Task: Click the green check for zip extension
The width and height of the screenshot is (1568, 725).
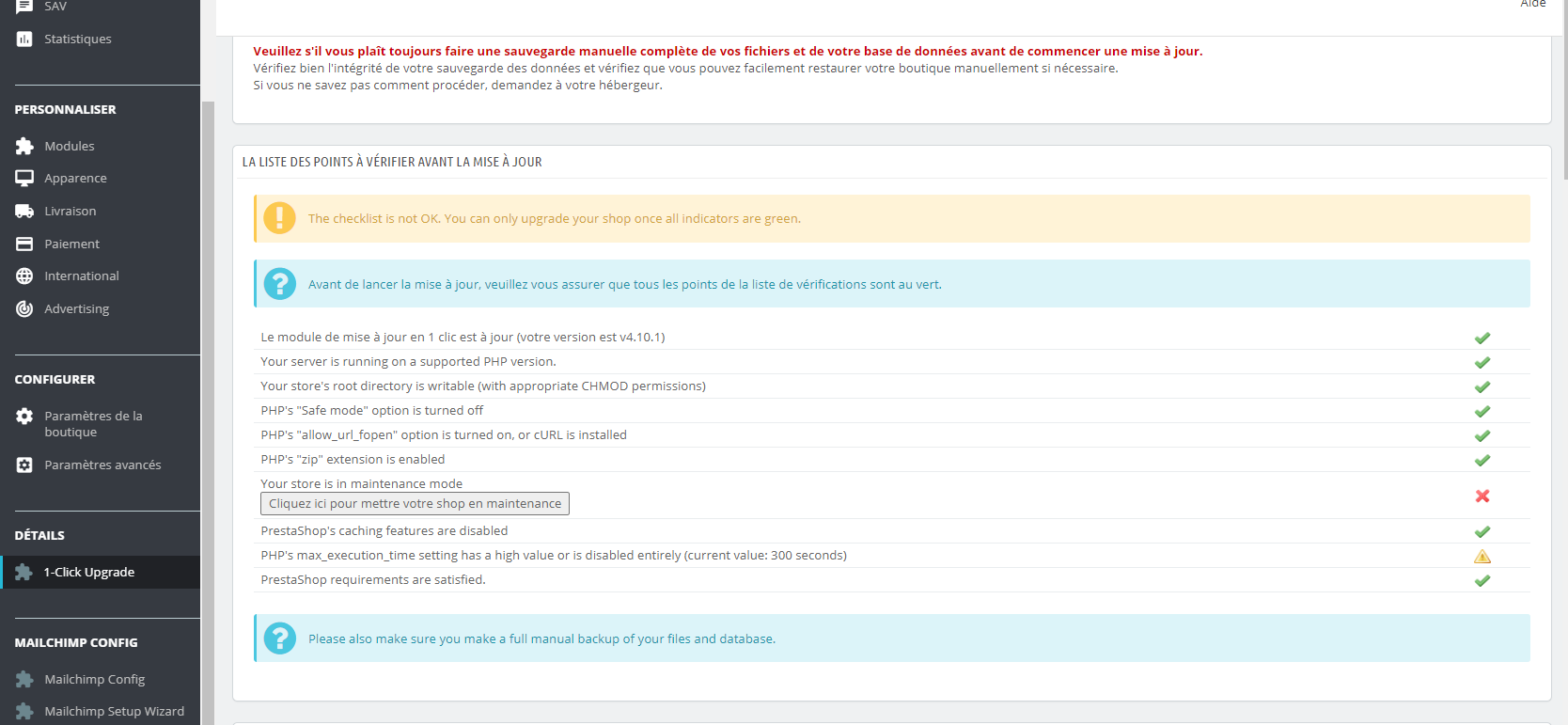Action: [x=1482, y=460]
